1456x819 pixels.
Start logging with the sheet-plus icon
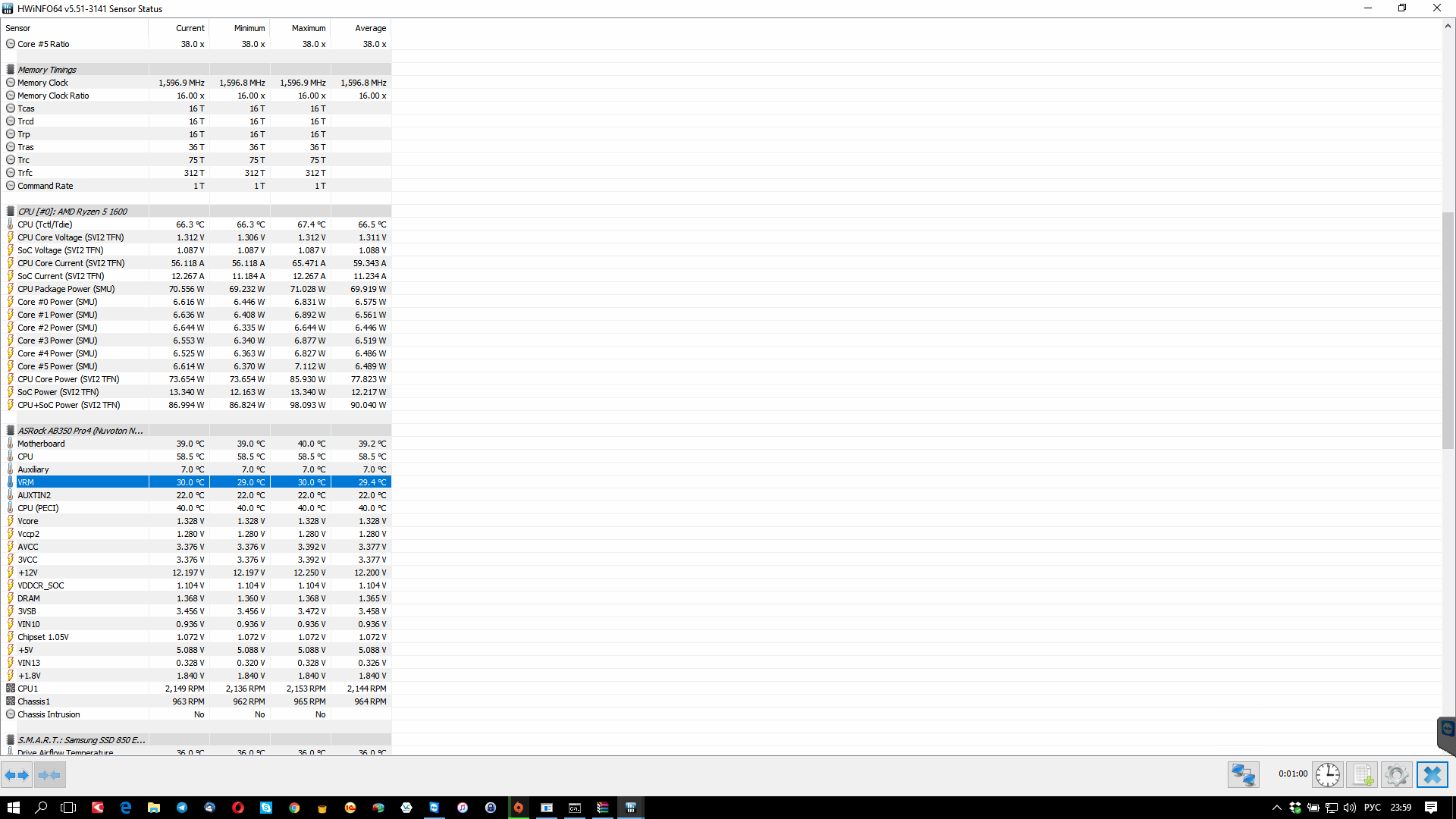click(x=1362, y=775)
